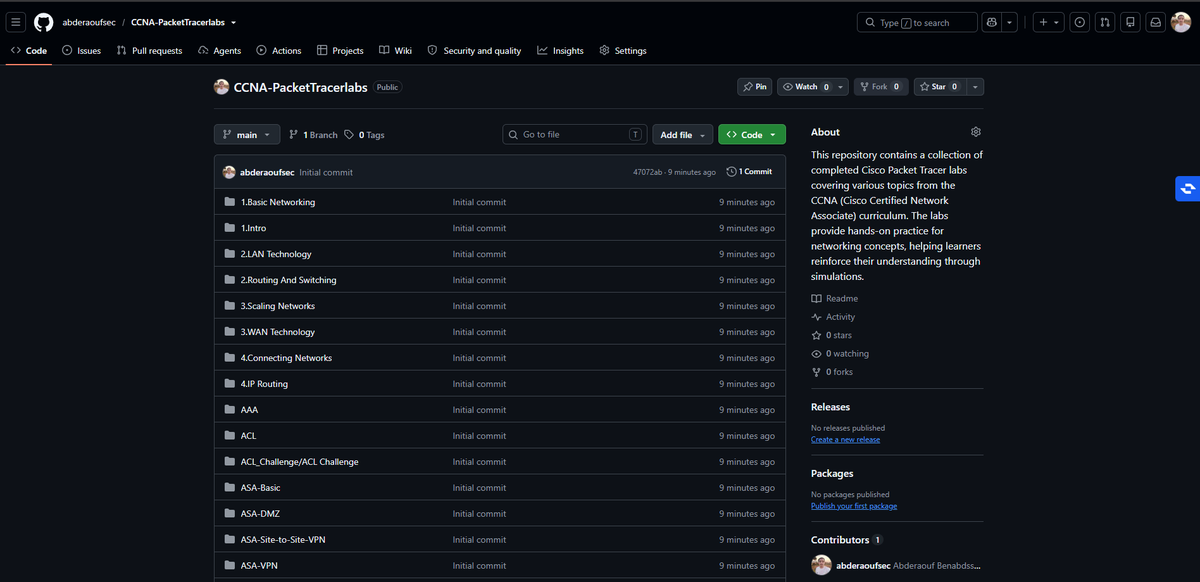The width and height of the screenshot is (1200, 582).
Task: Open abderaoufsec contributor avatar in sidebar
Action: 821,566
